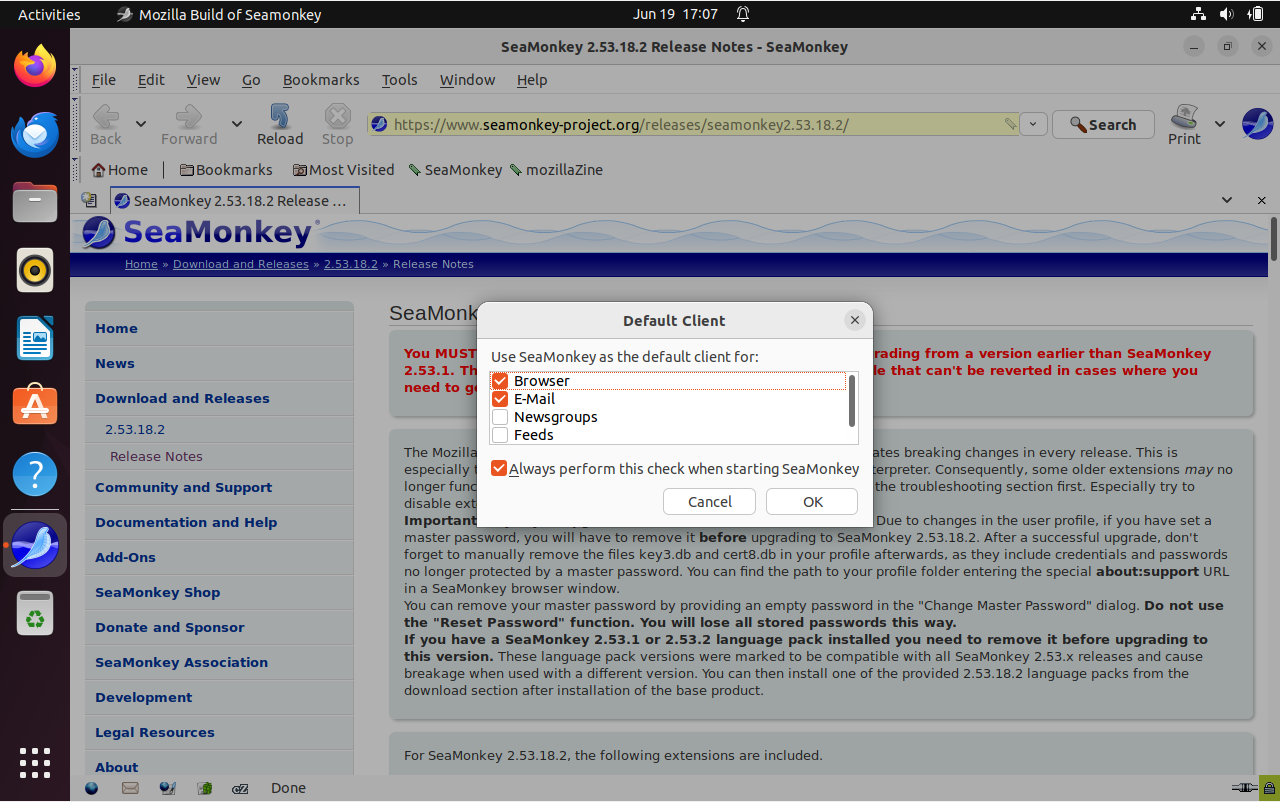Open Mail & Newsgroups from the status bar envelope icon
1280x802 pixels.
click(x=130, y=788)
